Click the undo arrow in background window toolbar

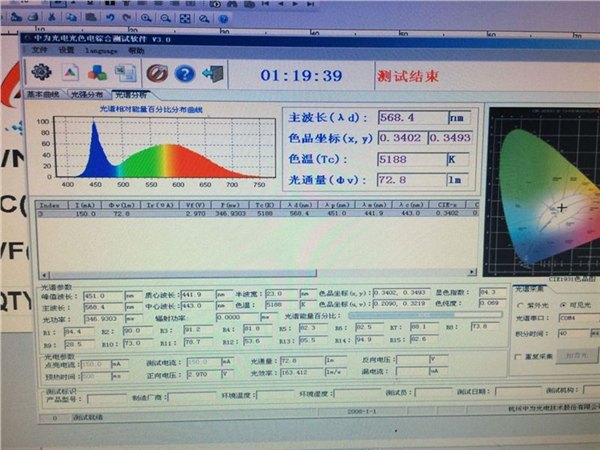[x=110, y=18]
